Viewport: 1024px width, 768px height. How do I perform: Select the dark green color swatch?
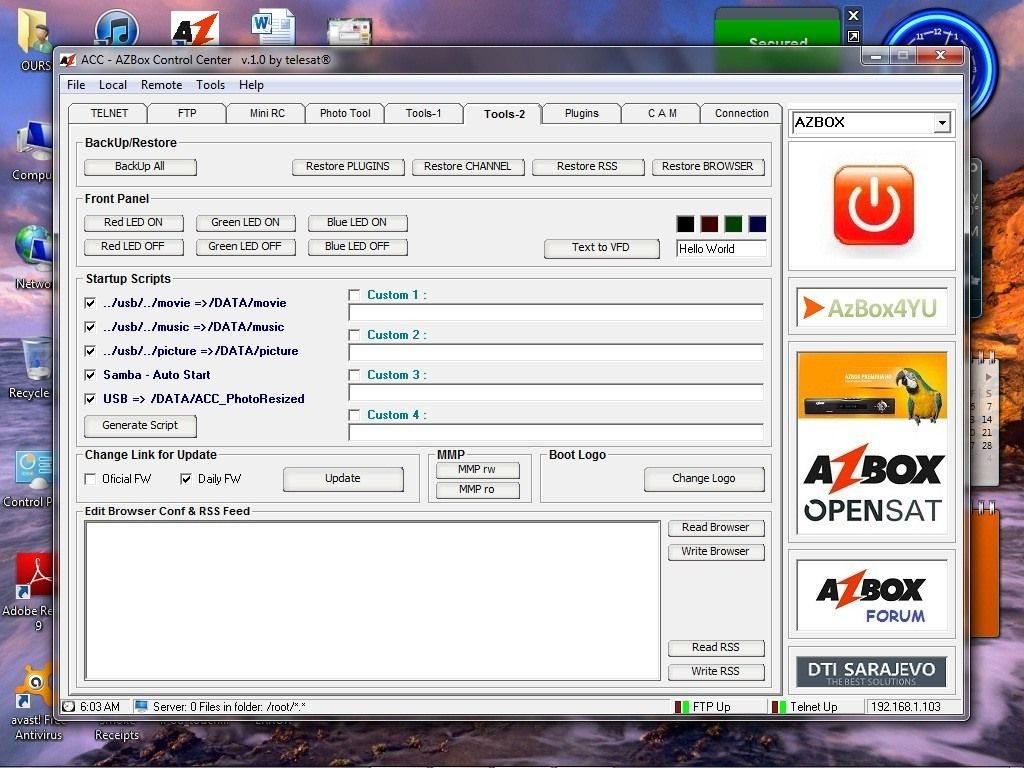click(733, 224)
